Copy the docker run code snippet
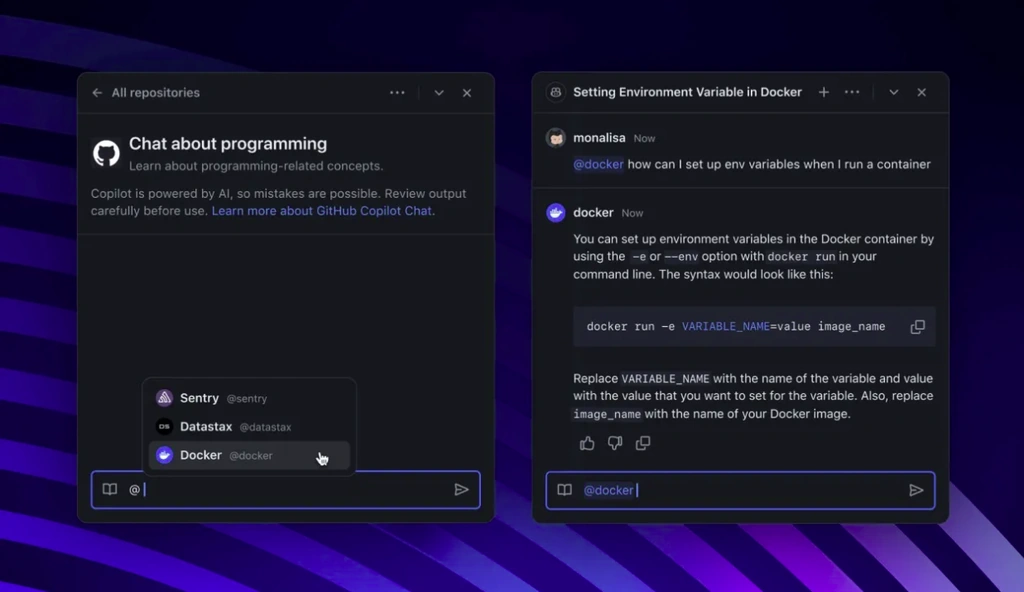 tap(917, 327)
